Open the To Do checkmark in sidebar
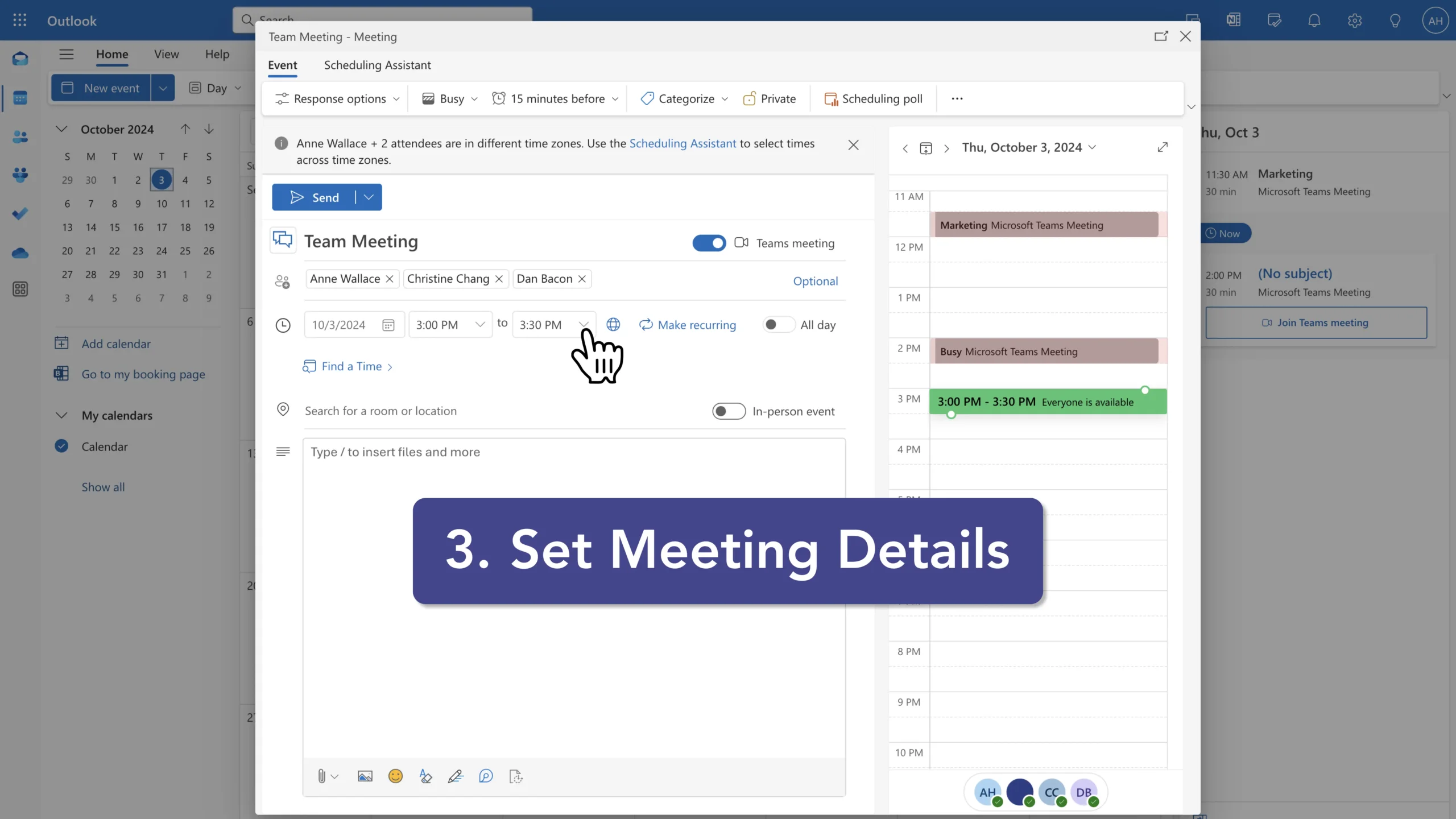Image resolution: width=1456 pixels, height=819 pixels. click(x=20, y=214)
